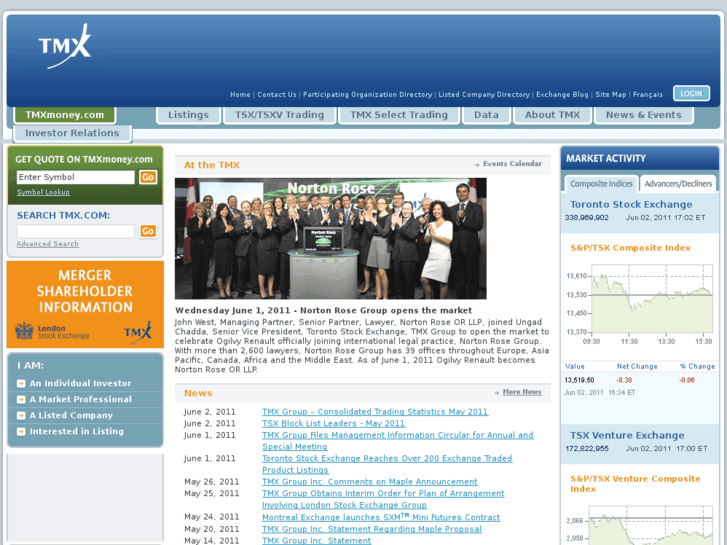
Task: Select the Composite Indices tab
Action: [x=601, y=184]
